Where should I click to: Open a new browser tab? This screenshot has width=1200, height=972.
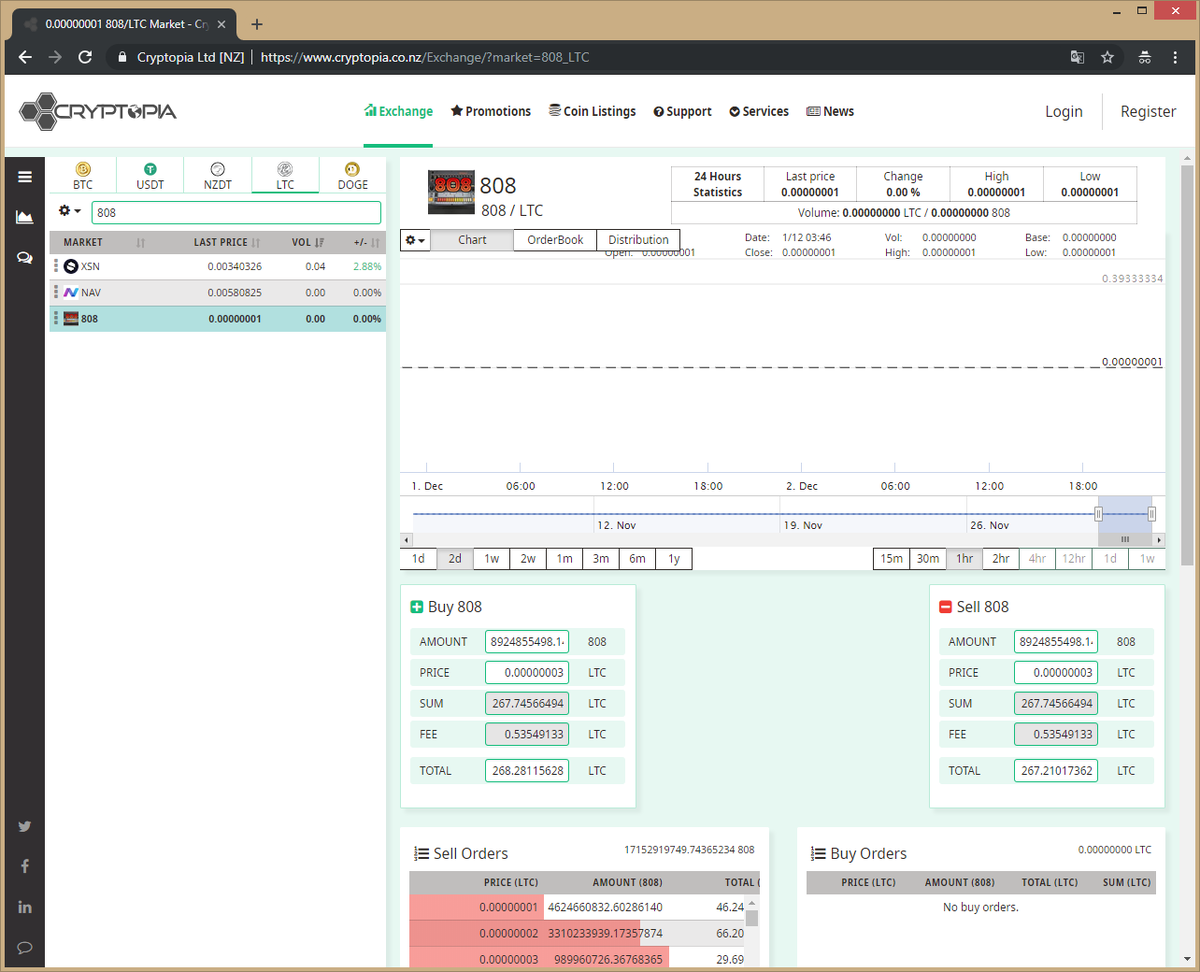pyautogui.click(x=257, y=24)
